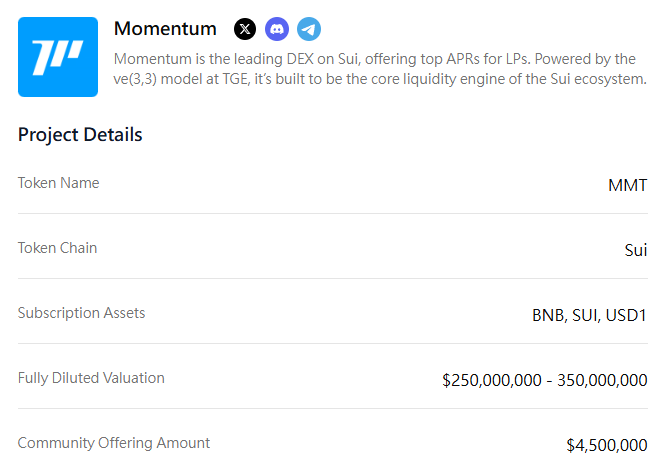Screen dimensions: 669x476
Task: Click the Fully Diluted Valuation label
Action: pos(91,378)
